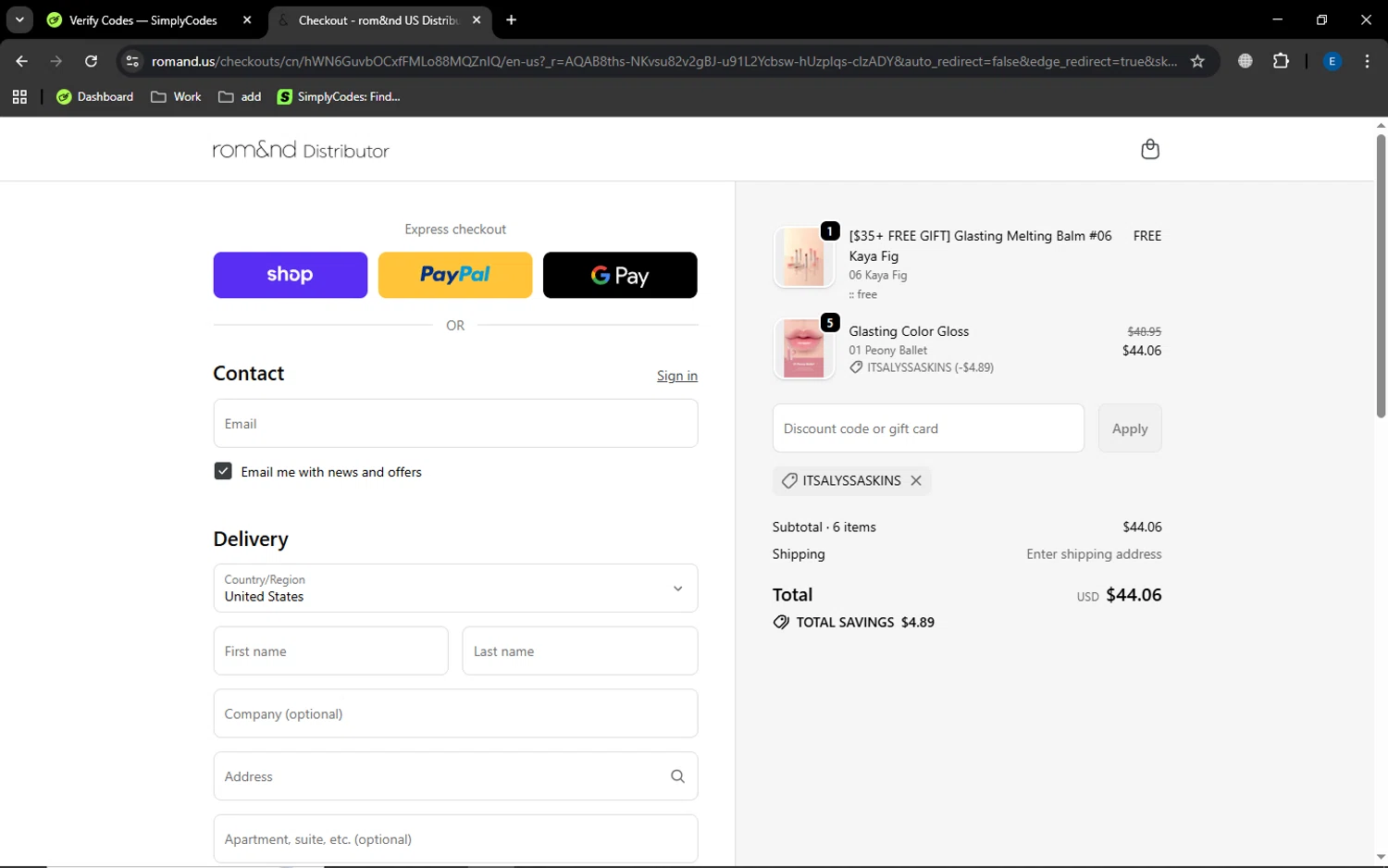Click the 06 Kaya Fig variant text
The width and height of the screenshot is (1388, 868).
(x=878, y=276)
